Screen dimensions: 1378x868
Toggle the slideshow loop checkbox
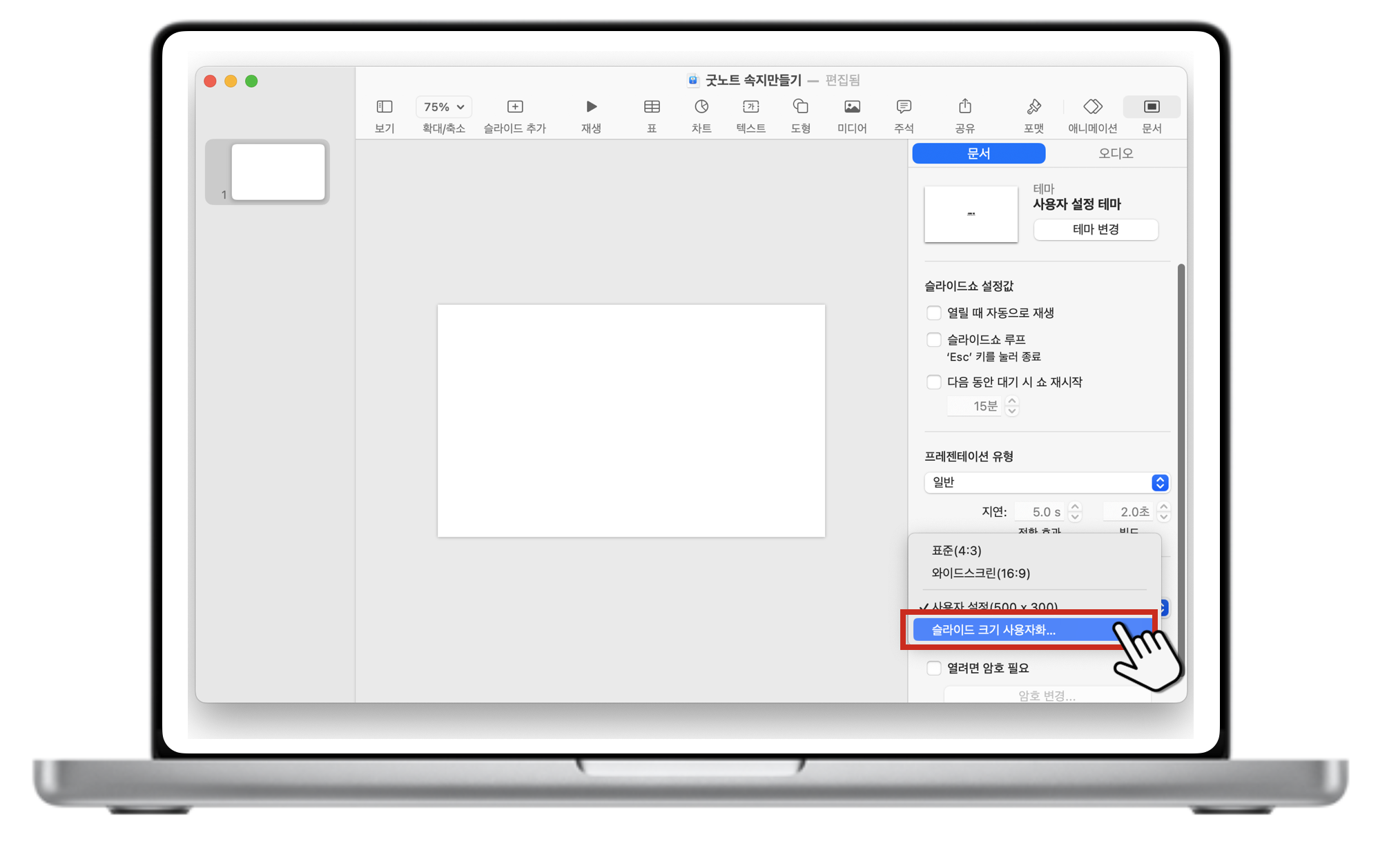coord(934,340)
